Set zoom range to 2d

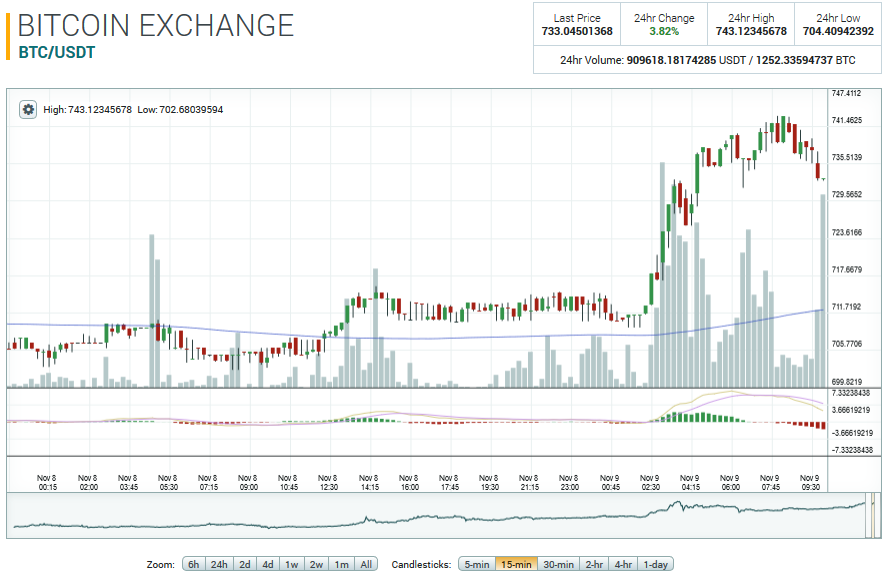pyautogui.click(x=244, y=565)
